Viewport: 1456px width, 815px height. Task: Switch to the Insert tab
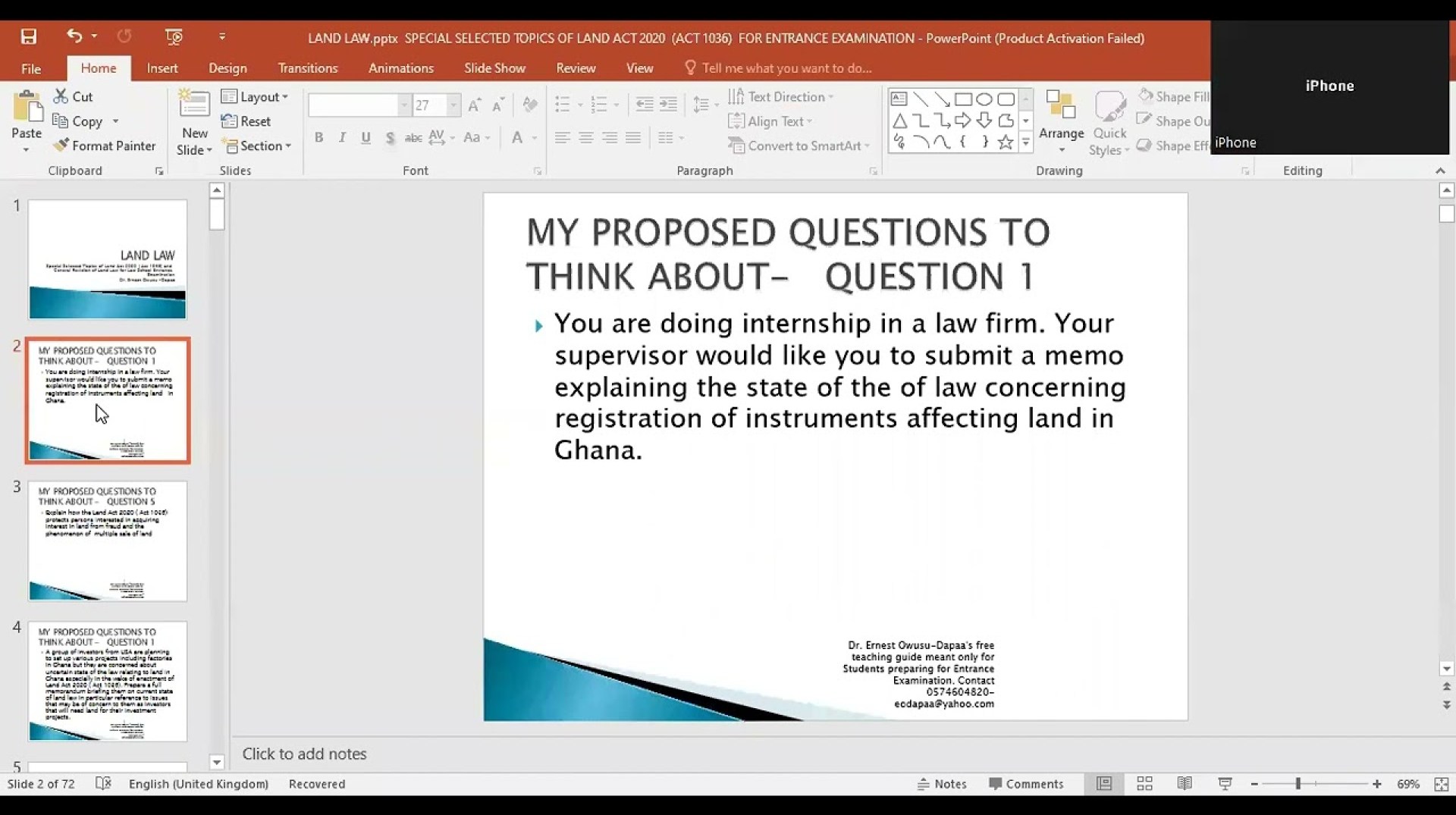click(162, 68)
